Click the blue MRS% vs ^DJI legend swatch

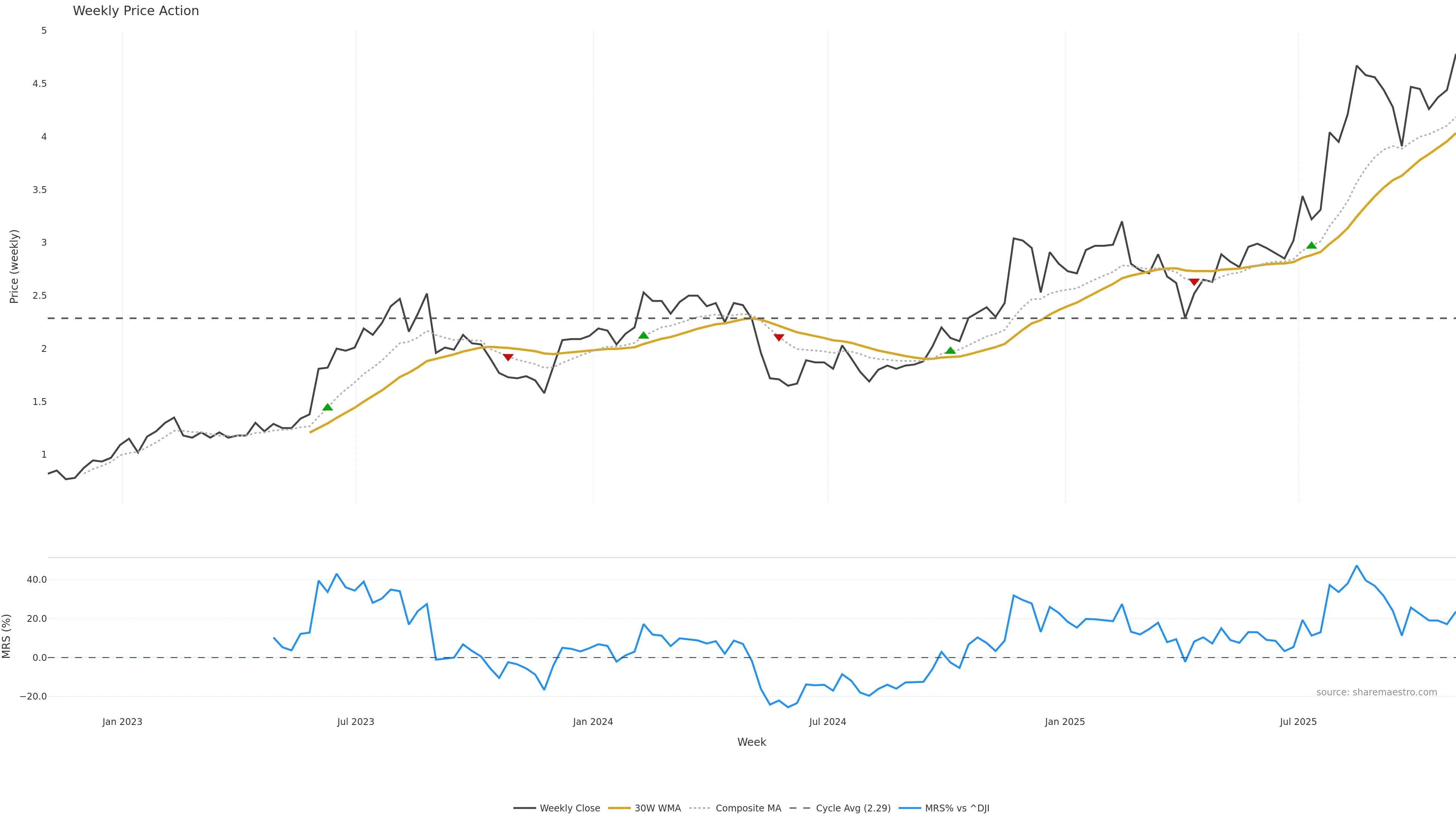pyautogui.click(x=910, y=808)
